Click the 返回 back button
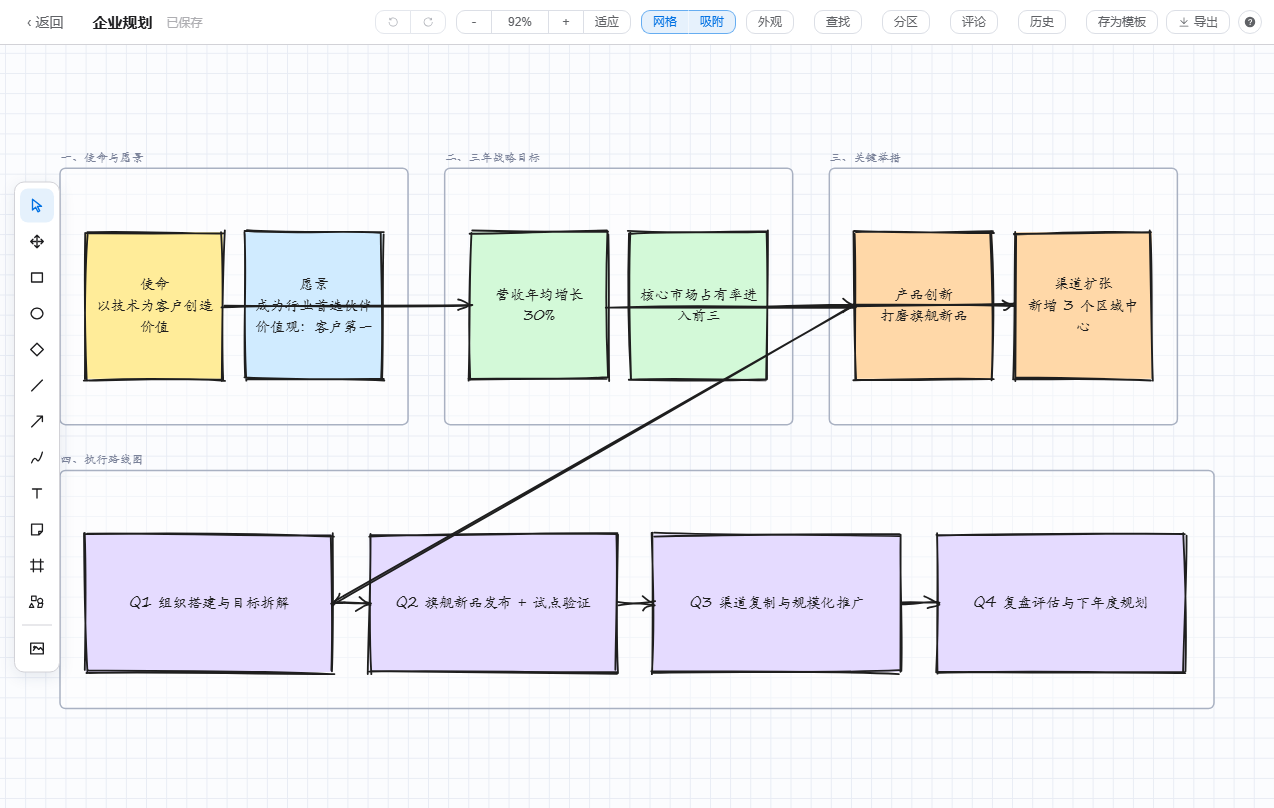This screenshot has width=1274, height=808. (x=45, y=22)
